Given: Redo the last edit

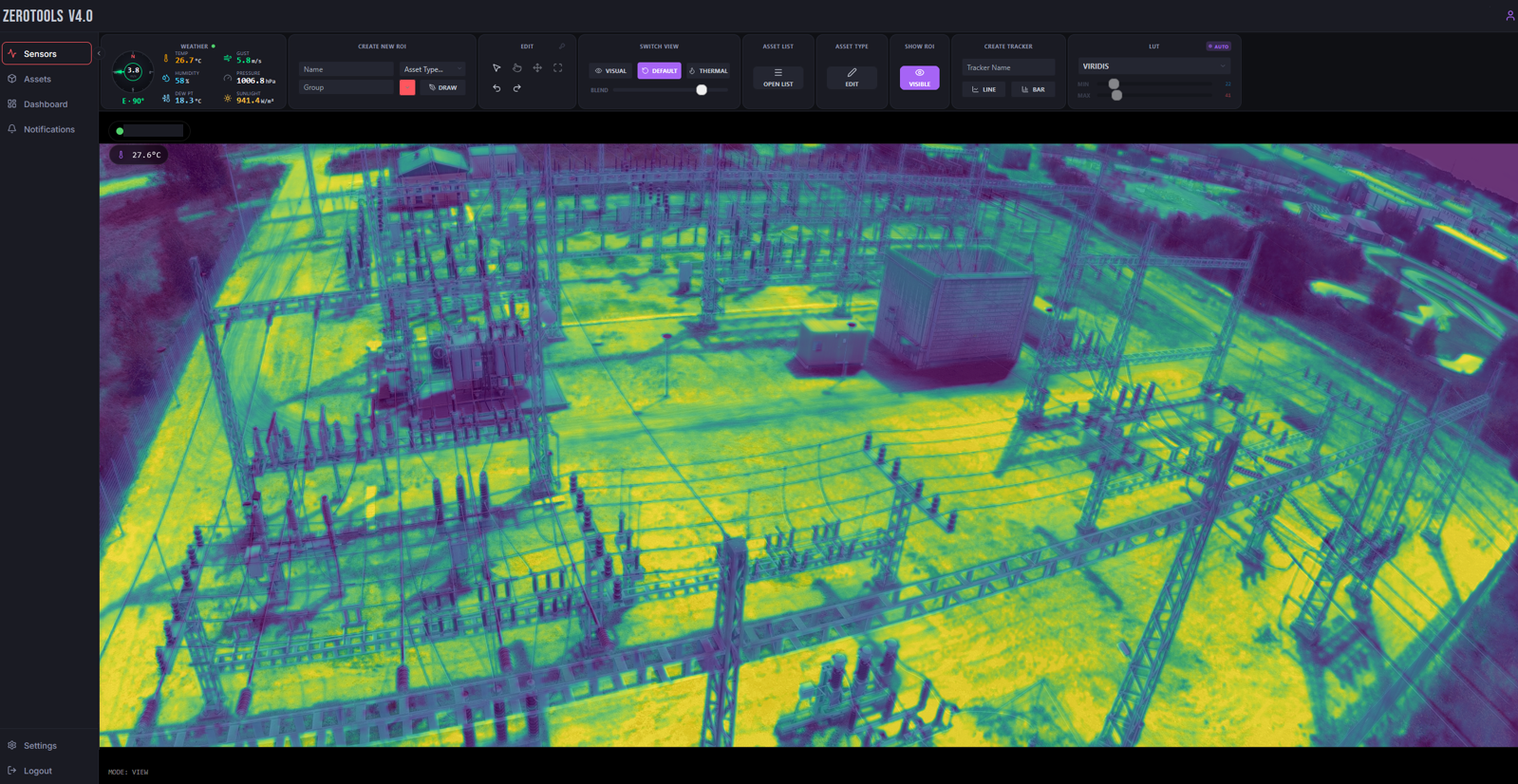Looking at the screenshot, I should point(517,88).
